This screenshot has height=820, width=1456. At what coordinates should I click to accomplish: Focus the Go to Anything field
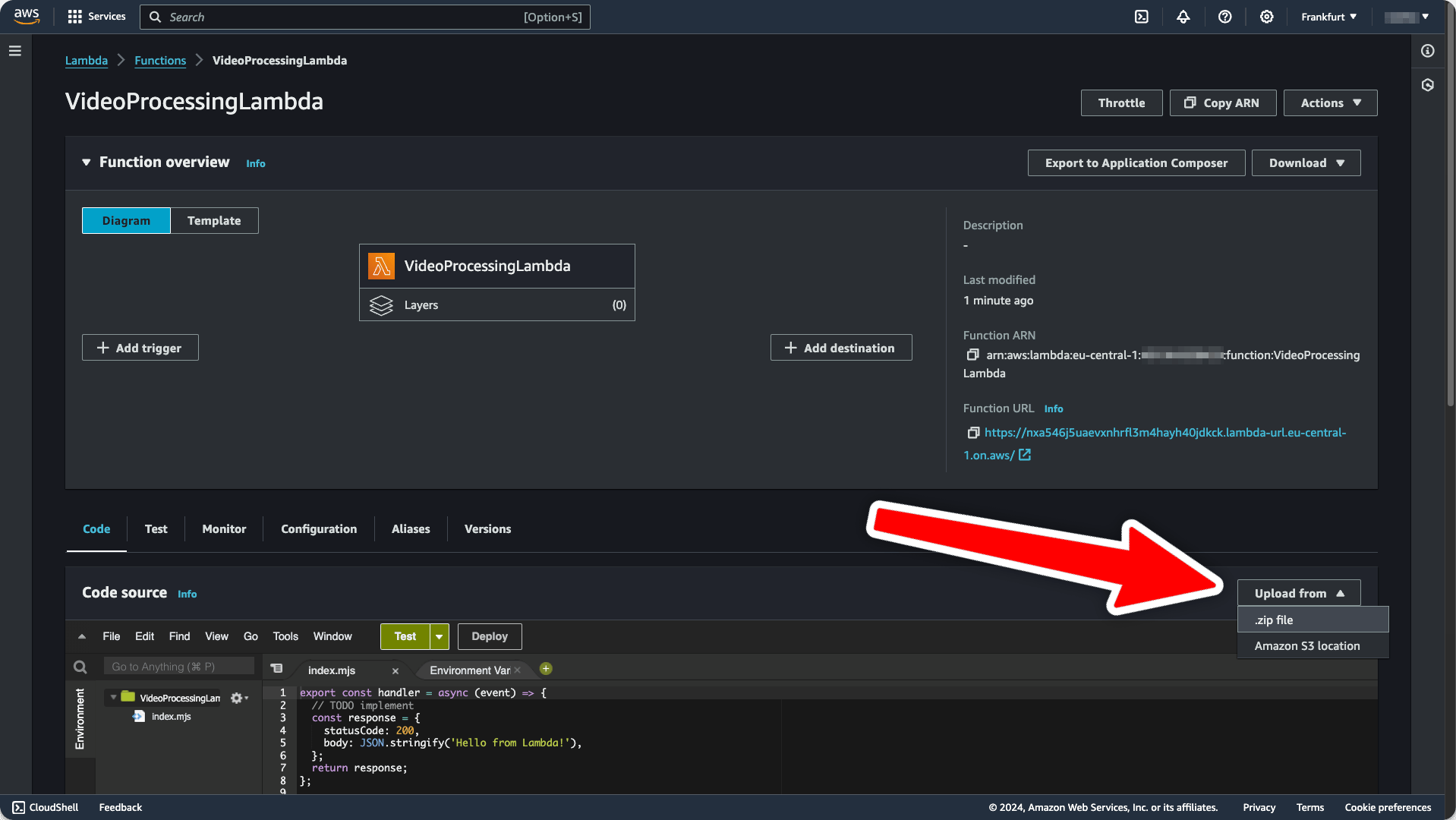point(178,667)
